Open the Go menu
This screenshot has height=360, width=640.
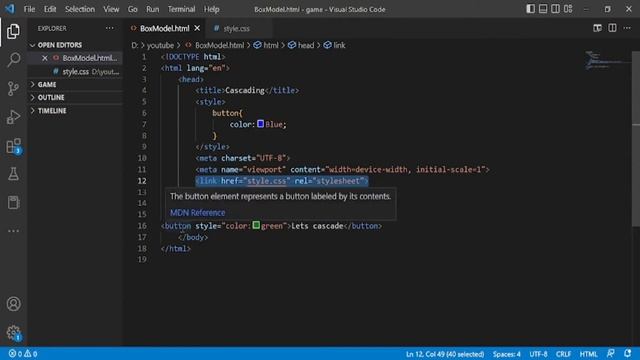[133, 9]
